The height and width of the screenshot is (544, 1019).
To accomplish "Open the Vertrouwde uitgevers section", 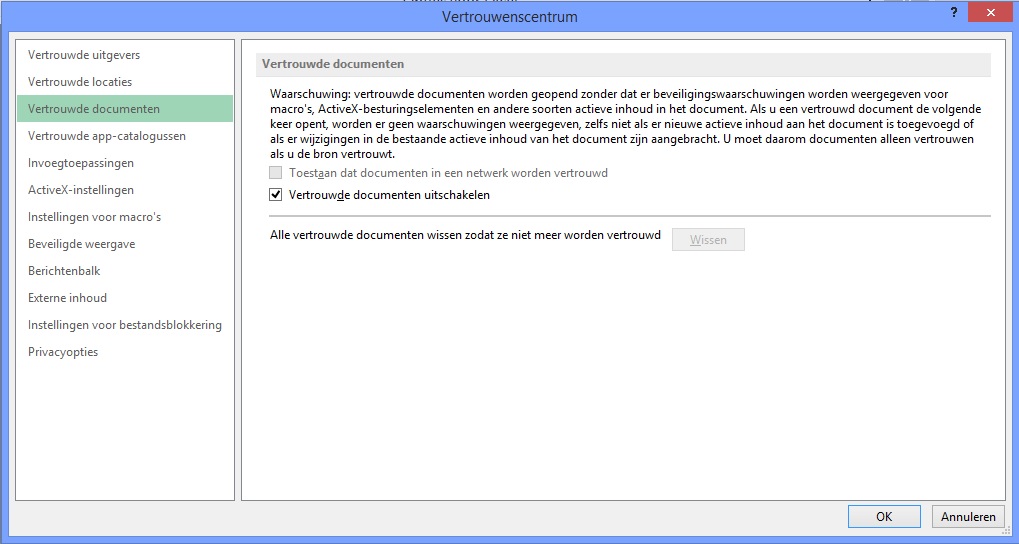I will 84,55.
